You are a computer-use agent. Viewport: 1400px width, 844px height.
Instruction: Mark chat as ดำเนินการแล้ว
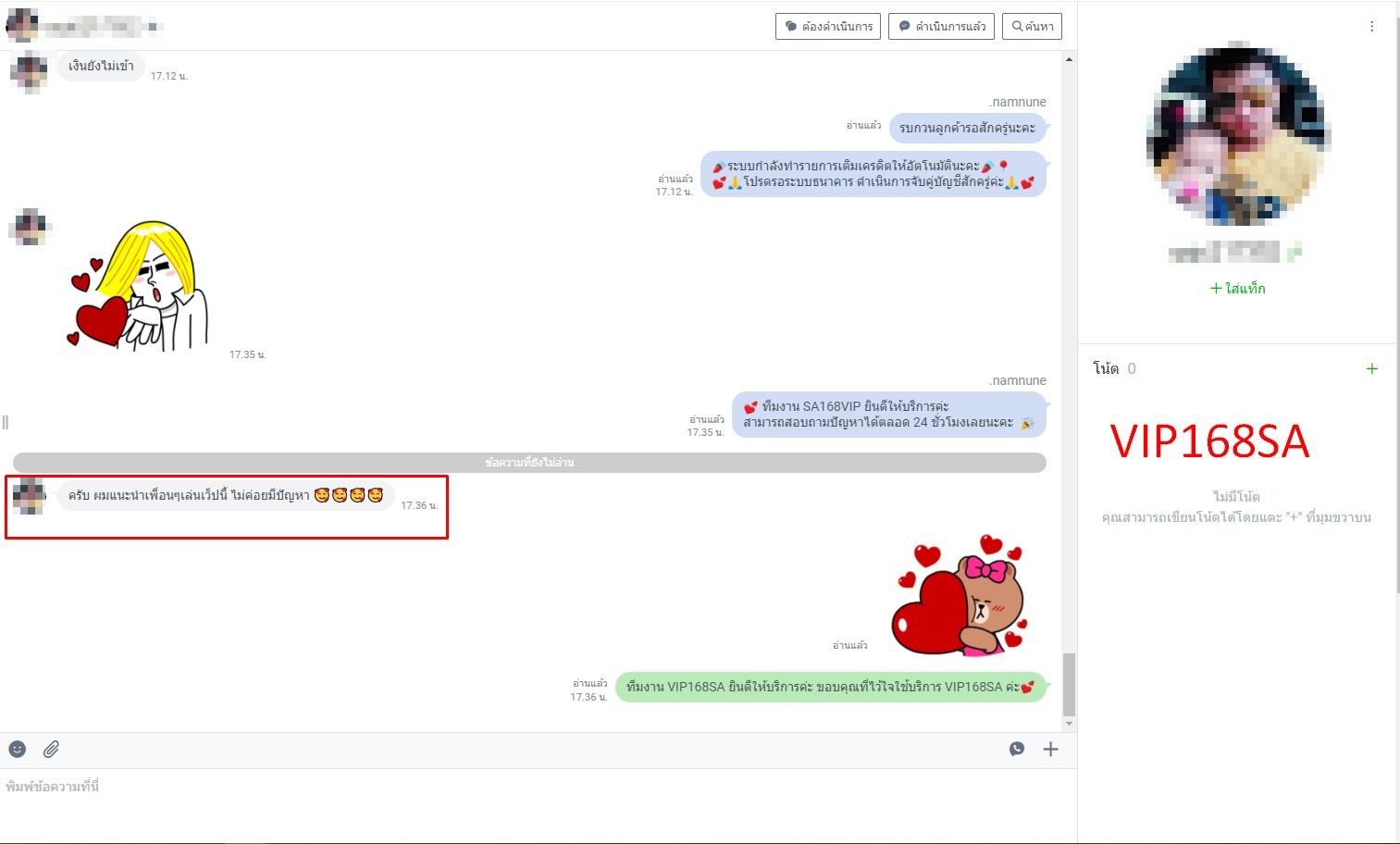point(942,27)
